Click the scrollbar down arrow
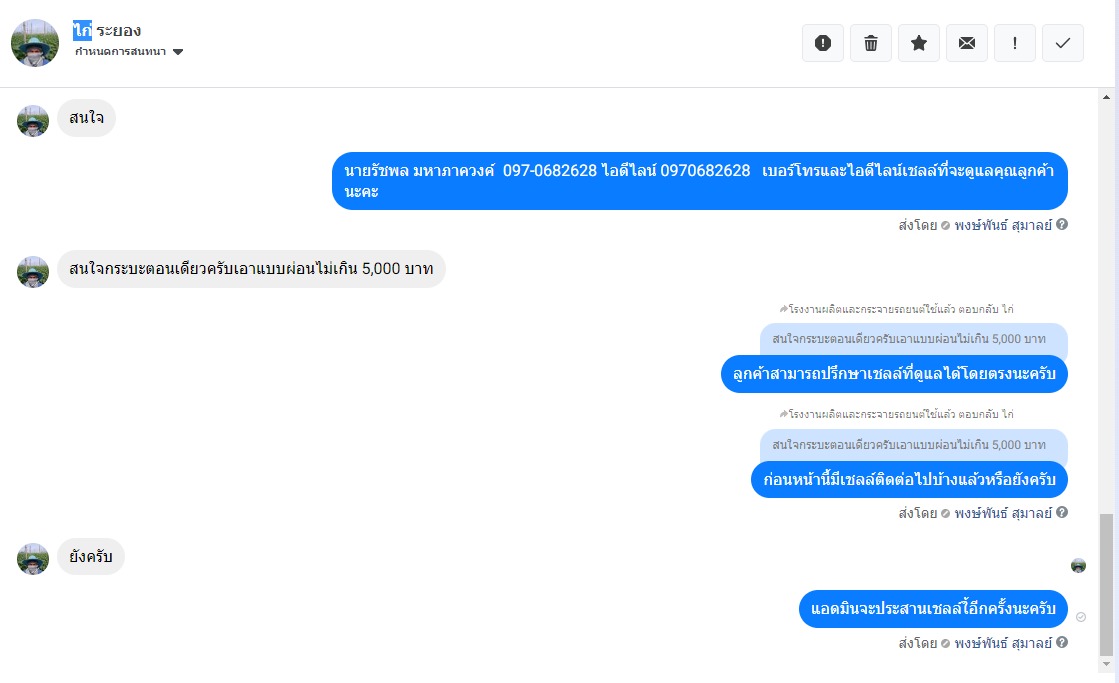This screenshot has width=1119, height=683. tap(1106, 664)
